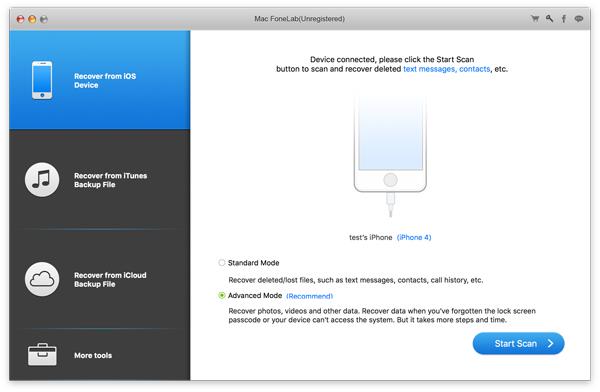The image size is (600, 392).
Task: Close the window with red button
Action: click(x=20, y=19)
